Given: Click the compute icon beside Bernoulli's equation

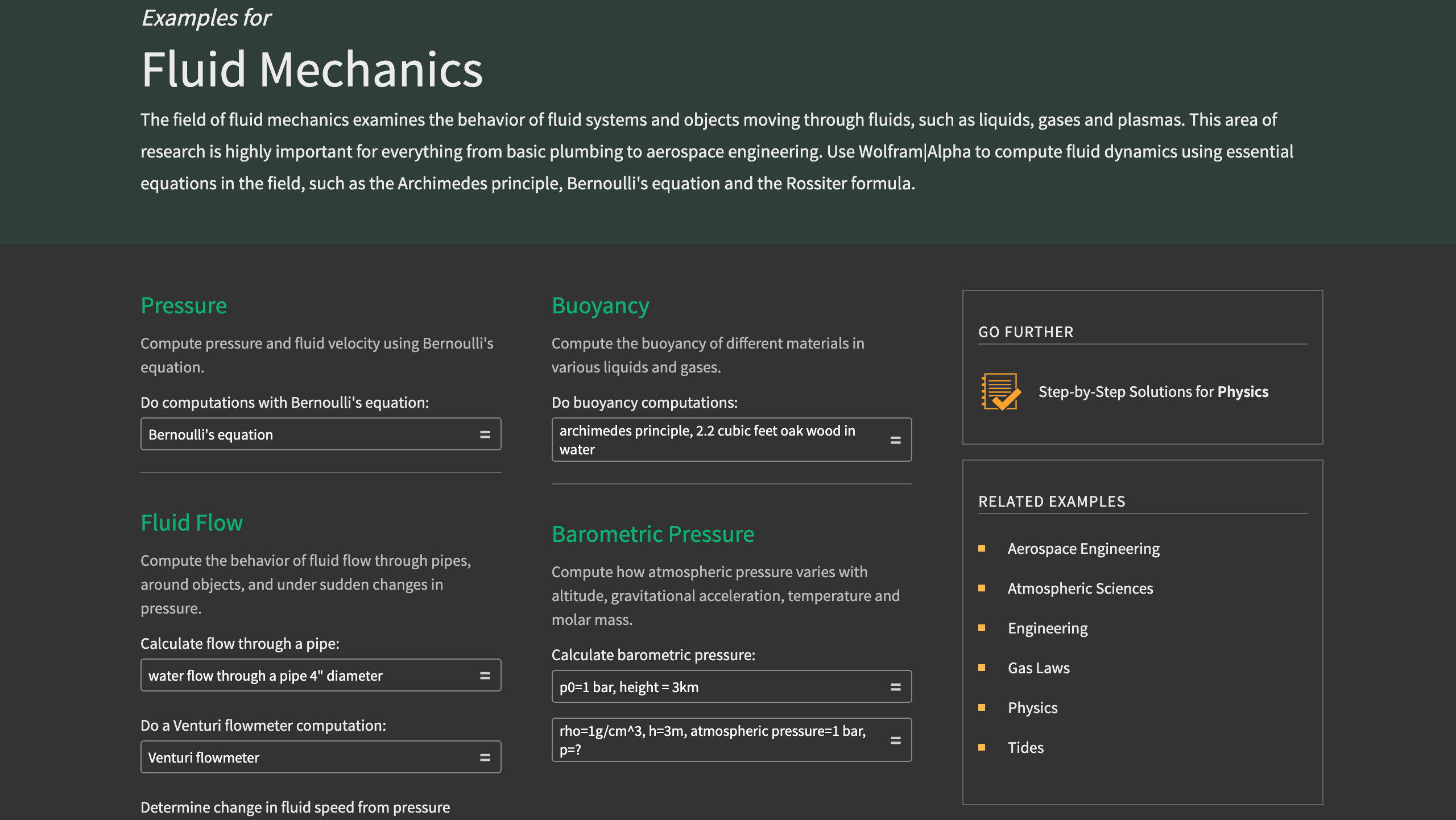Looking at the screenshot, I should coord(484,434).
